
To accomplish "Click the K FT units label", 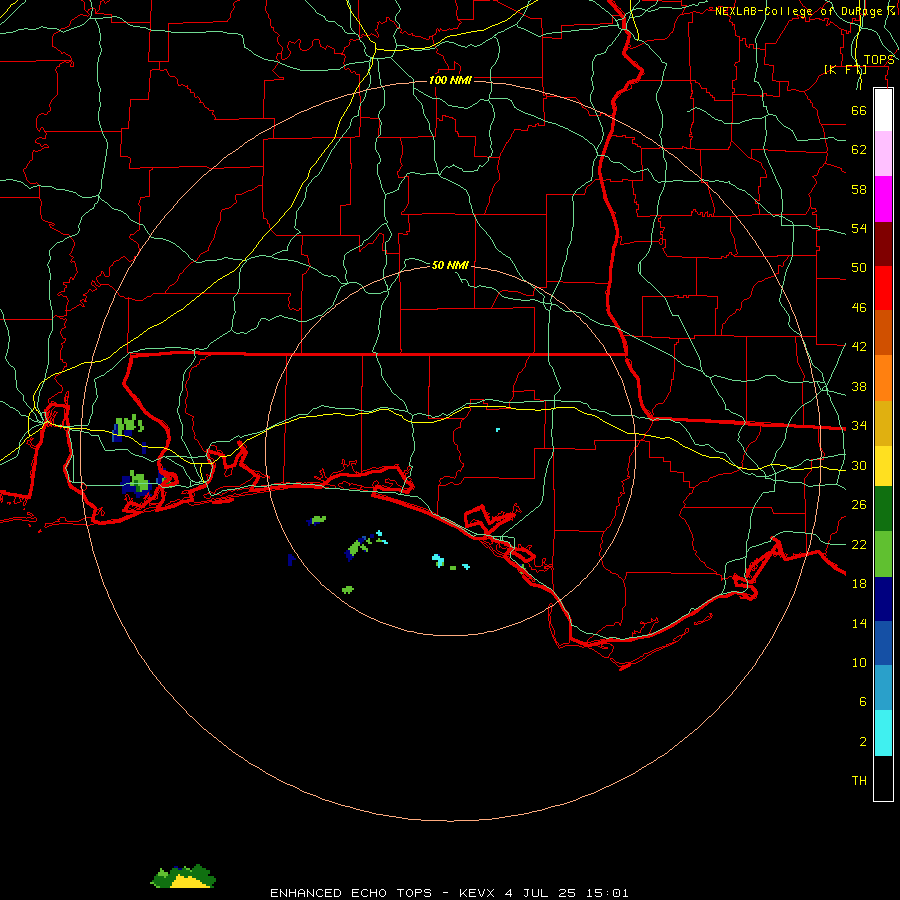I will (845, 70).
